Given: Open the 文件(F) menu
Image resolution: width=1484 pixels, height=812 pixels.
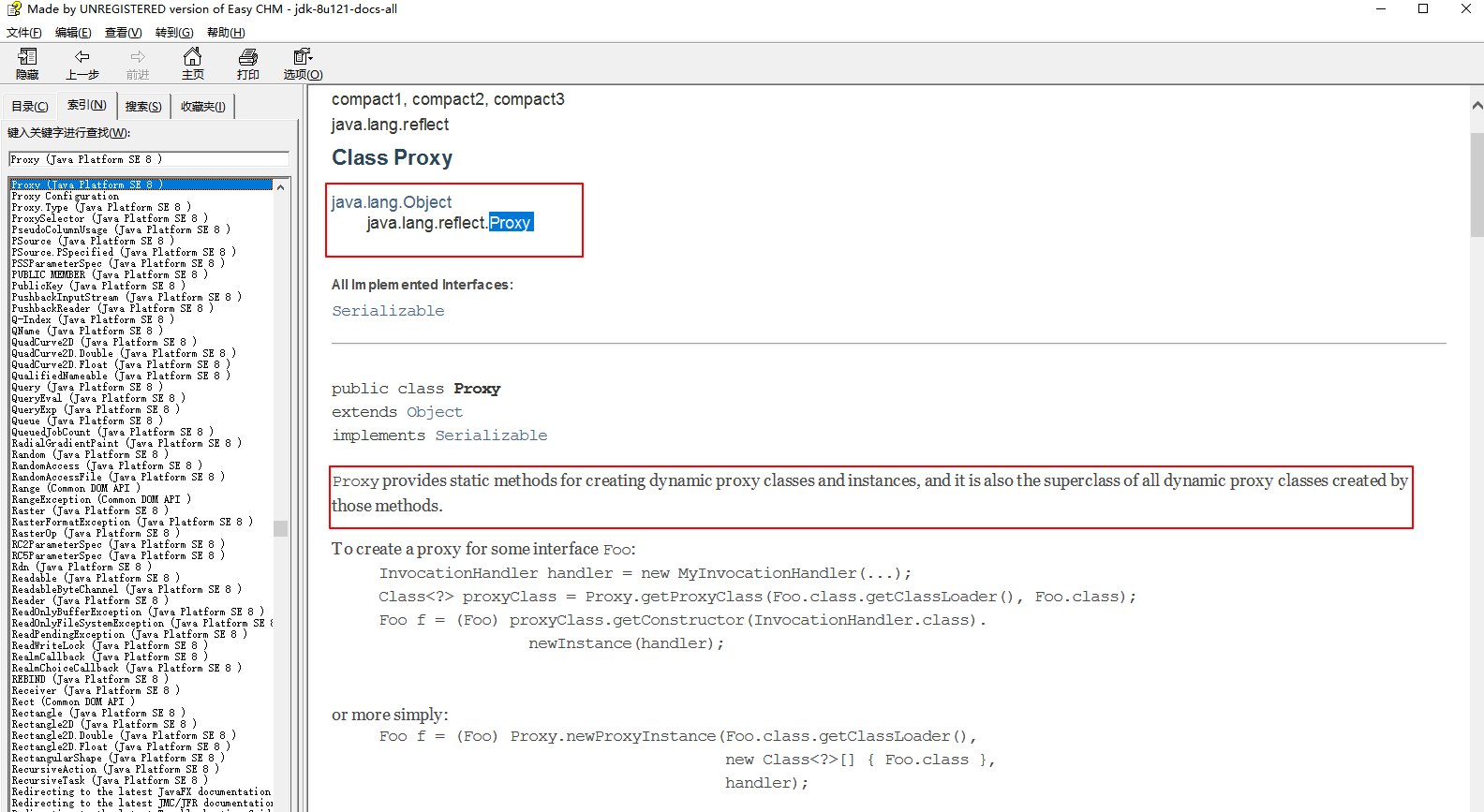Looking at the screenshot, I should 23,33.
